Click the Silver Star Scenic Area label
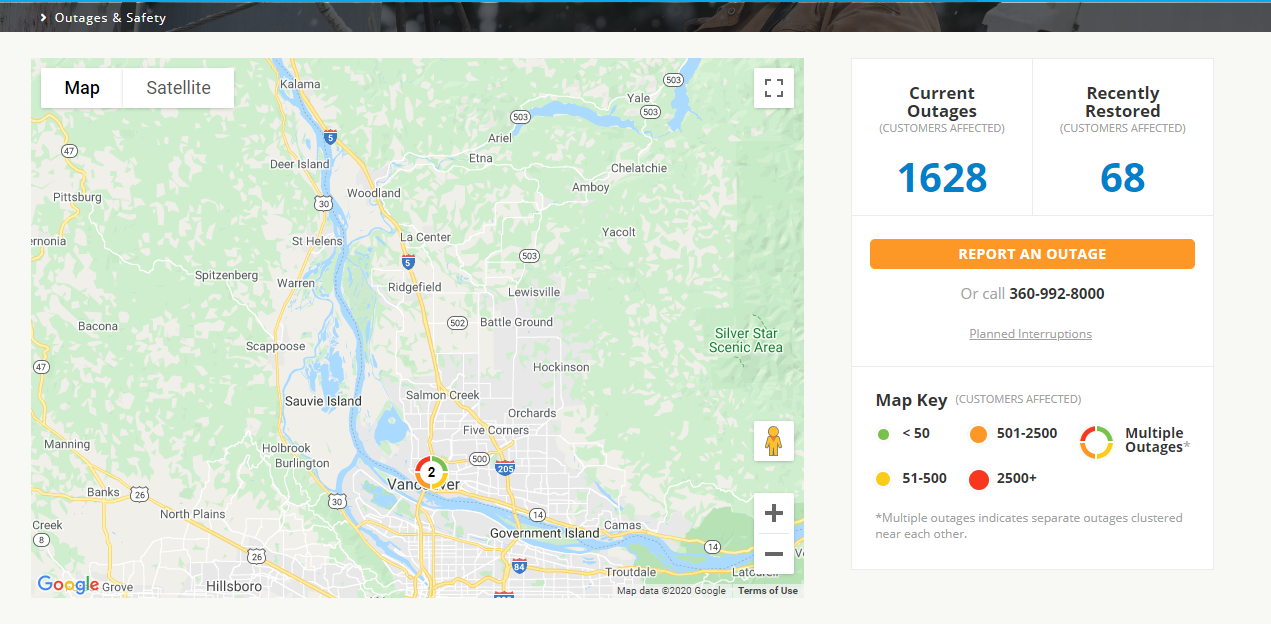 coord(745,340)
